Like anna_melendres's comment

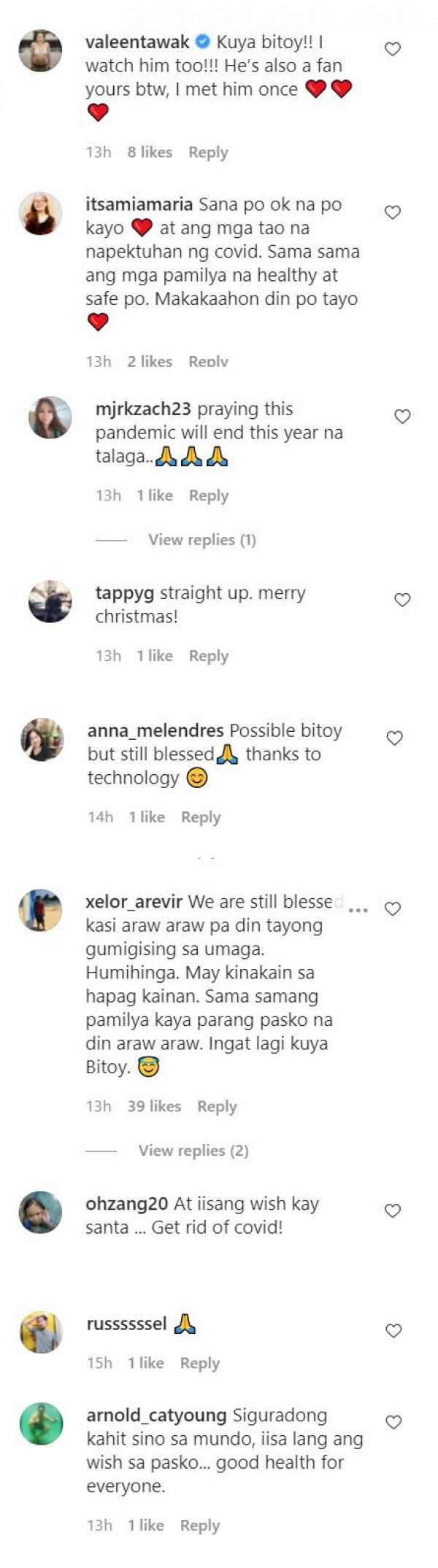[x=394, y=738]
